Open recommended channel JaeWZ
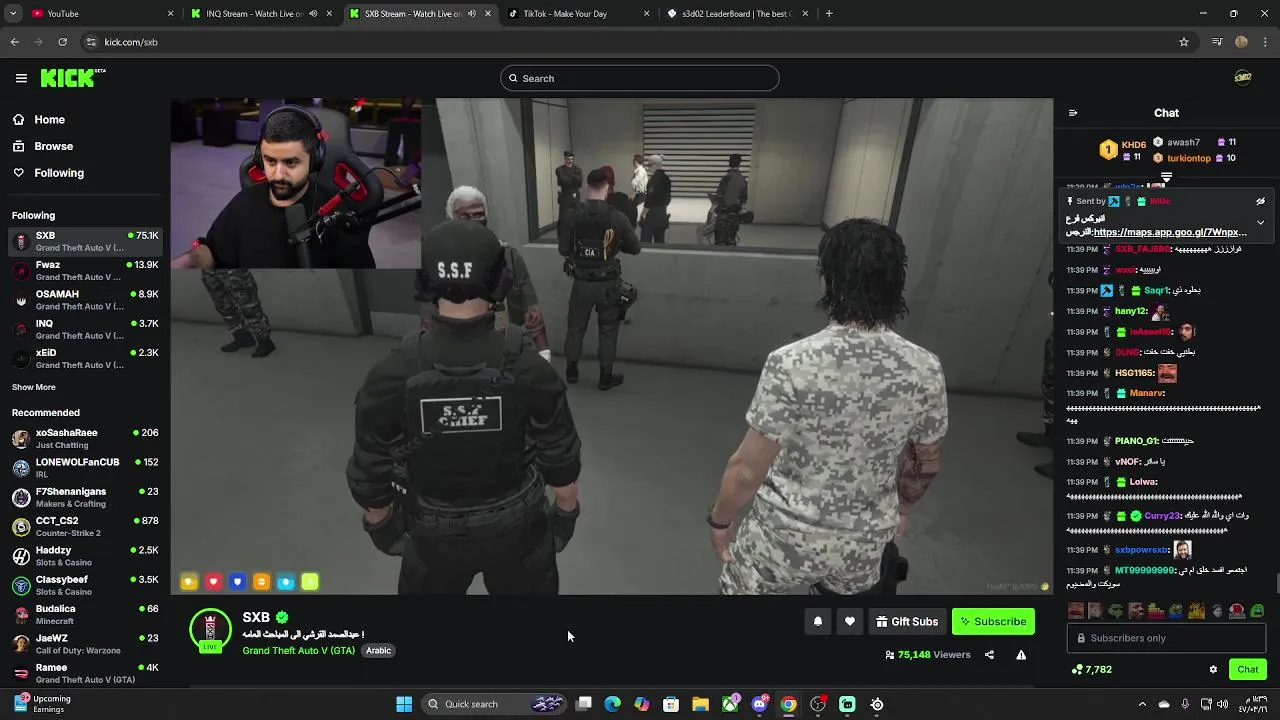The width and height of the screenshot is (1280, 720). (x=84, y=644)
